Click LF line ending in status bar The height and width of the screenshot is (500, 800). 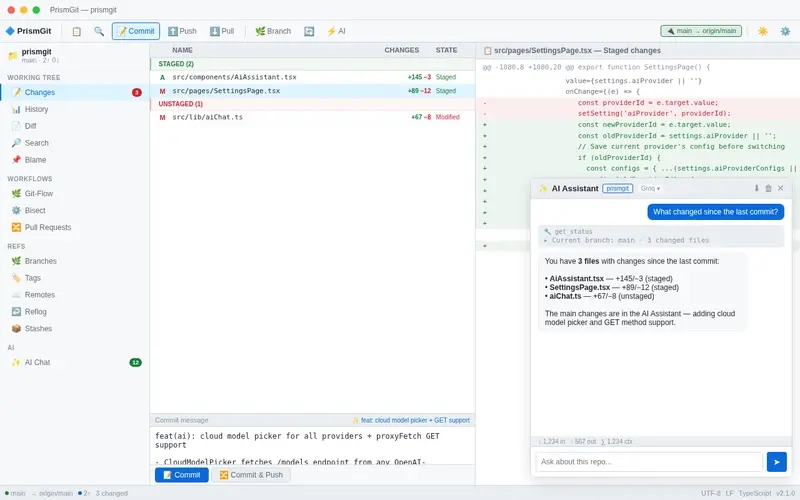(730, 493)
